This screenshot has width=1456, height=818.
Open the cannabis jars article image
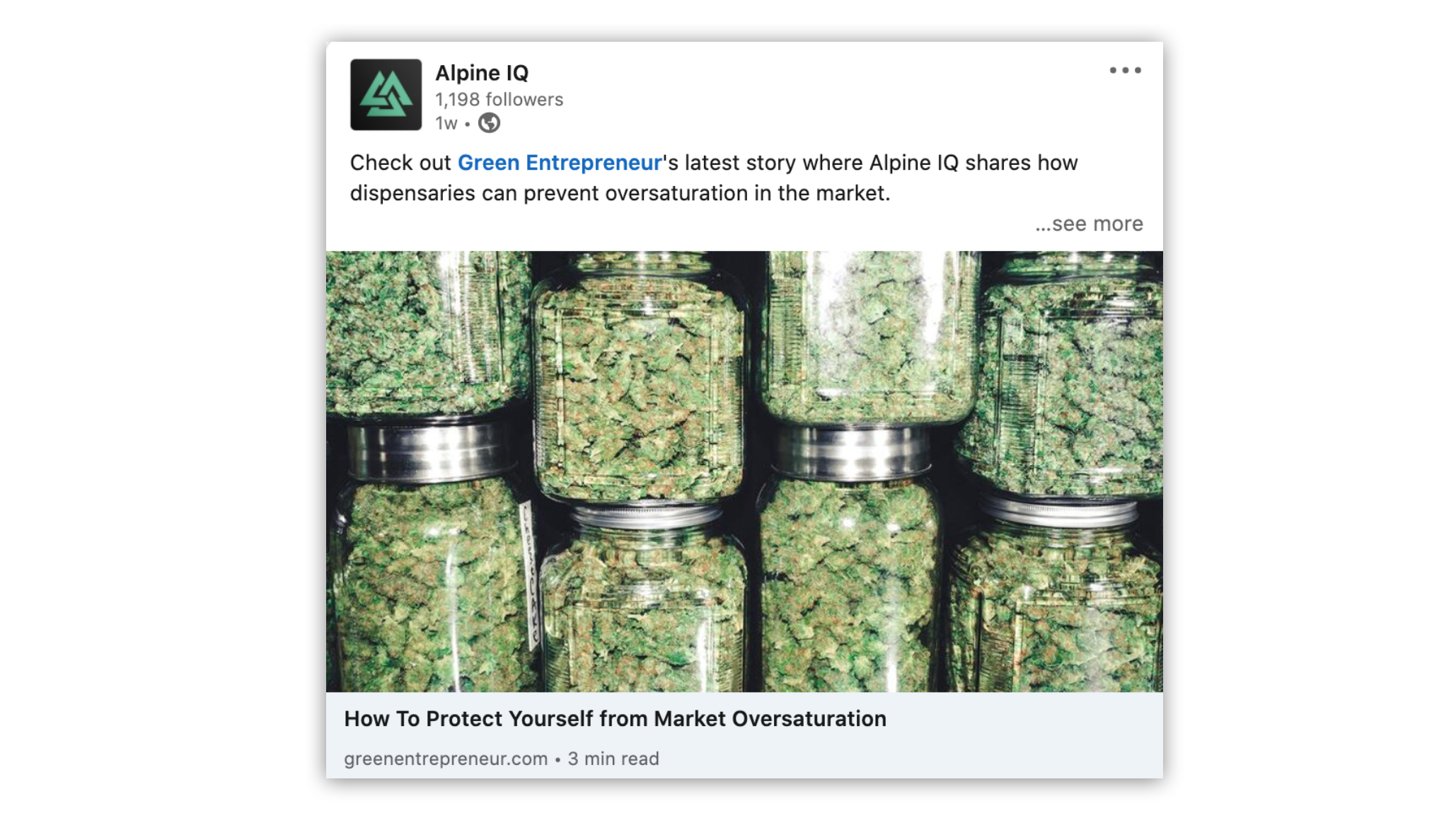[x=744, y=471]
